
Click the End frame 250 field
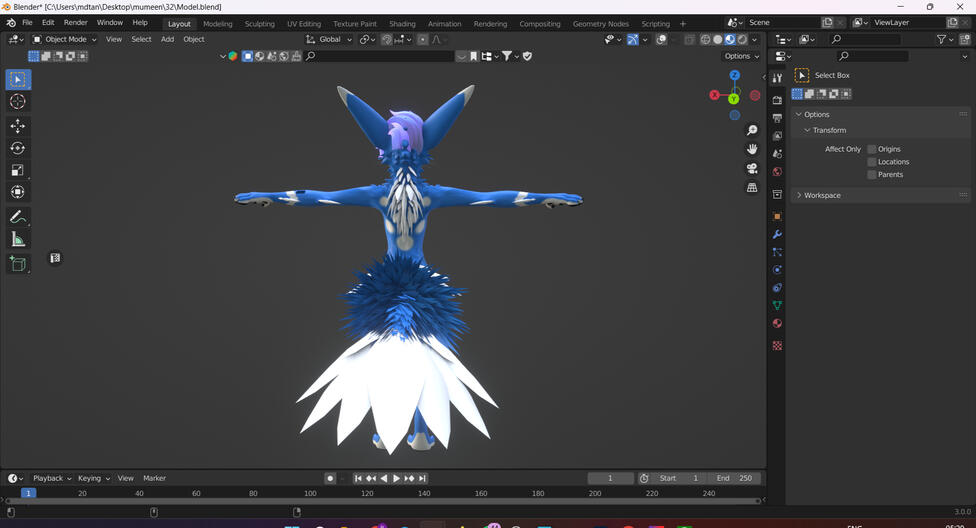pyautogui.click(x=734, y=478)
